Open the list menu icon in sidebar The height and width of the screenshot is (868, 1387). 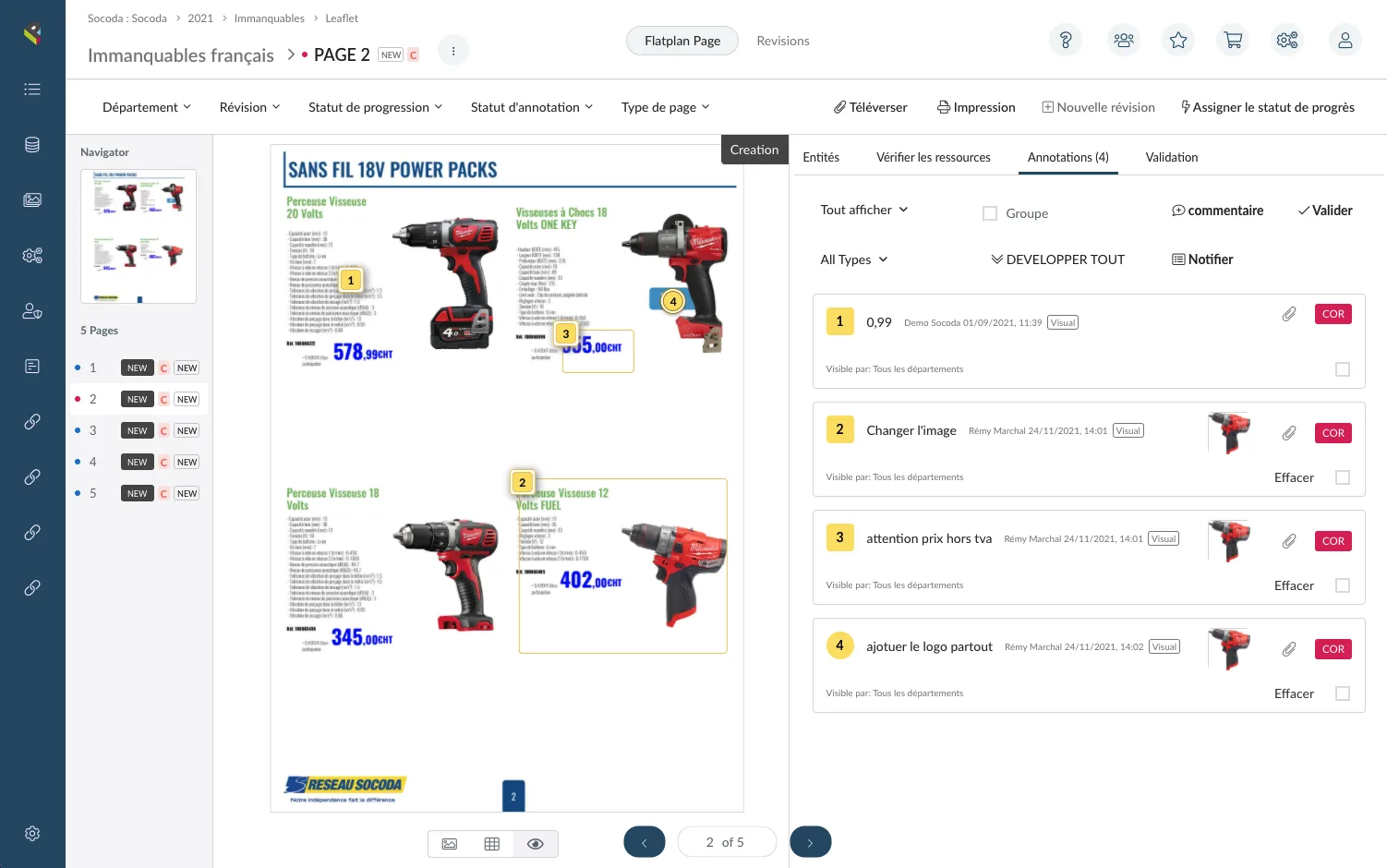[32, 90]
